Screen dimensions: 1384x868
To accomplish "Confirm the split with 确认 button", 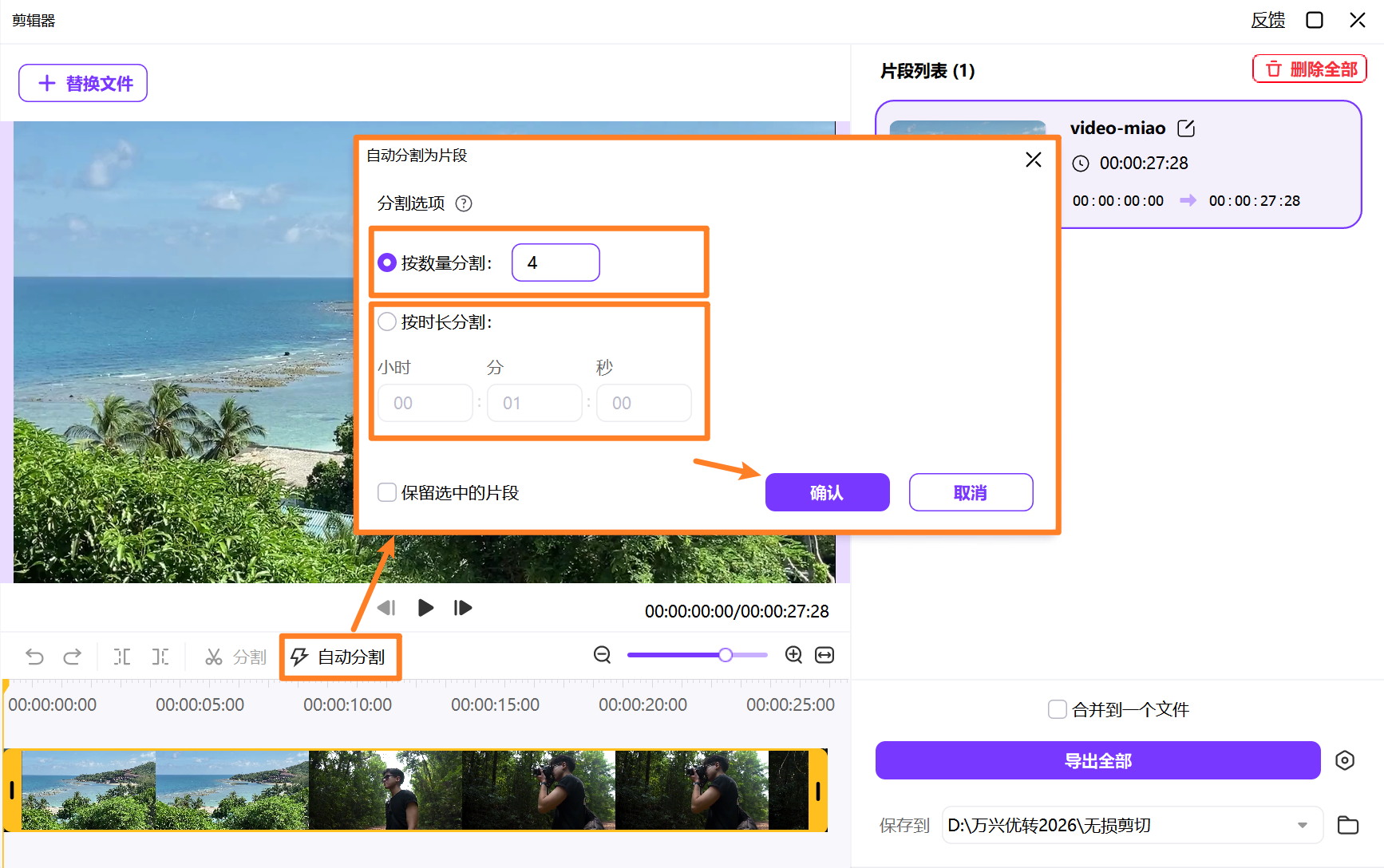I will click(x=827, y=492).
